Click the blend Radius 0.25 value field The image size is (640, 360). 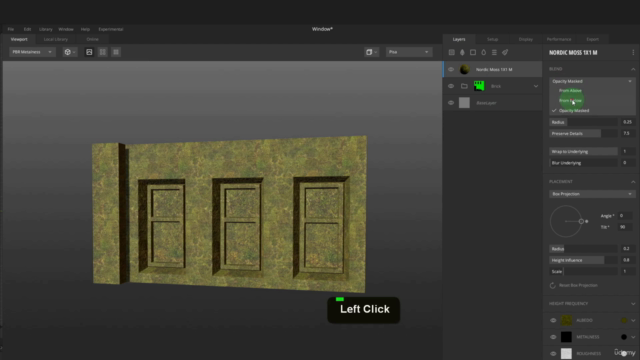tap(627, 122)
